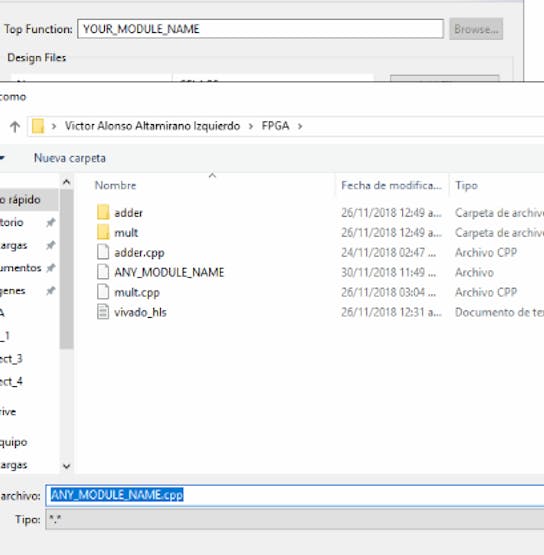Sort files by the Nombre column header
Viewport: 544px width, 555px height.
[x=115, y=185]
